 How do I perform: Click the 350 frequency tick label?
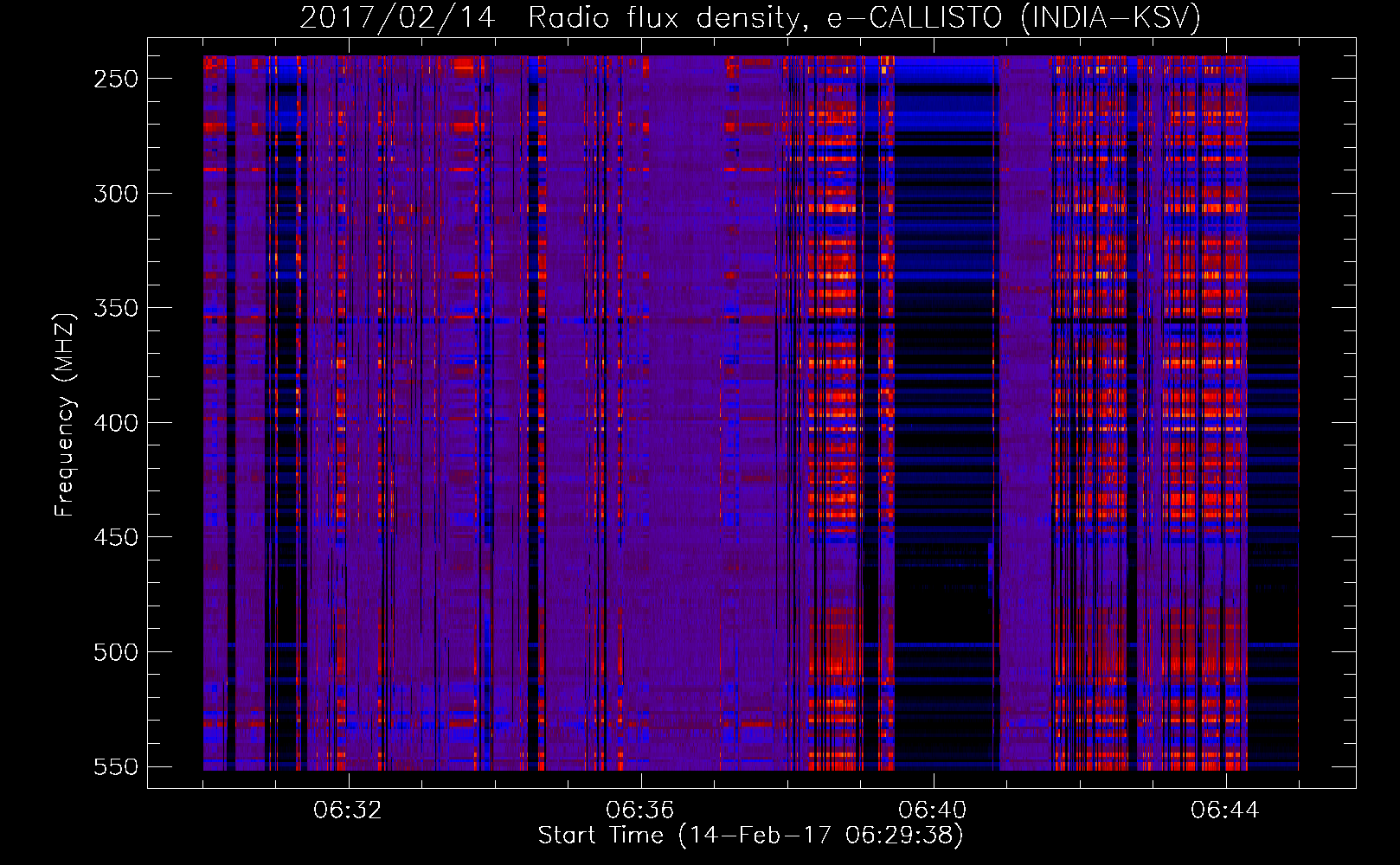click(x=116, y=308)
